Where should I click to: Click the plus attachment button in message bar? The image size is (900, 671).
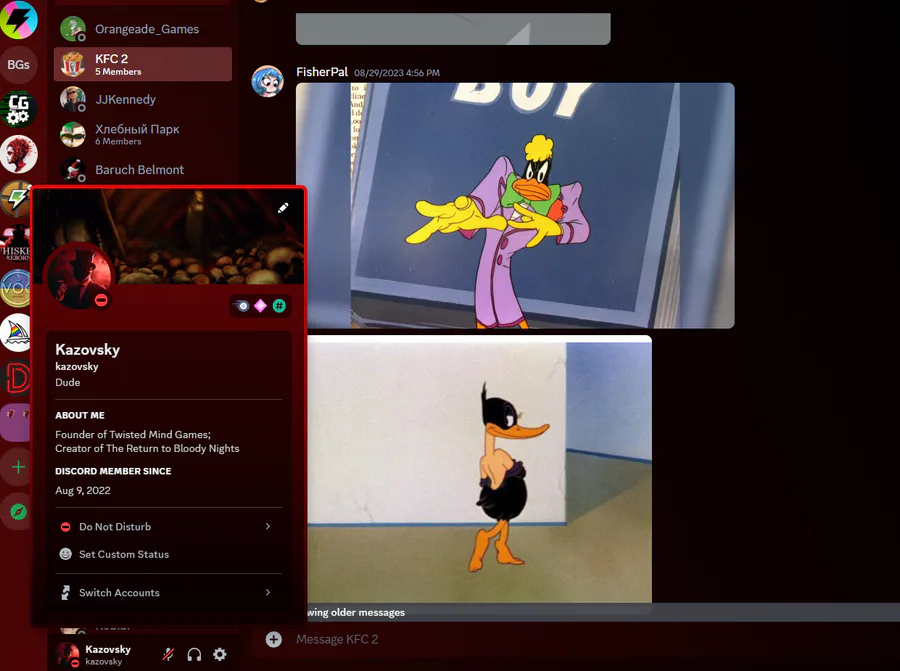click(274, 639)
